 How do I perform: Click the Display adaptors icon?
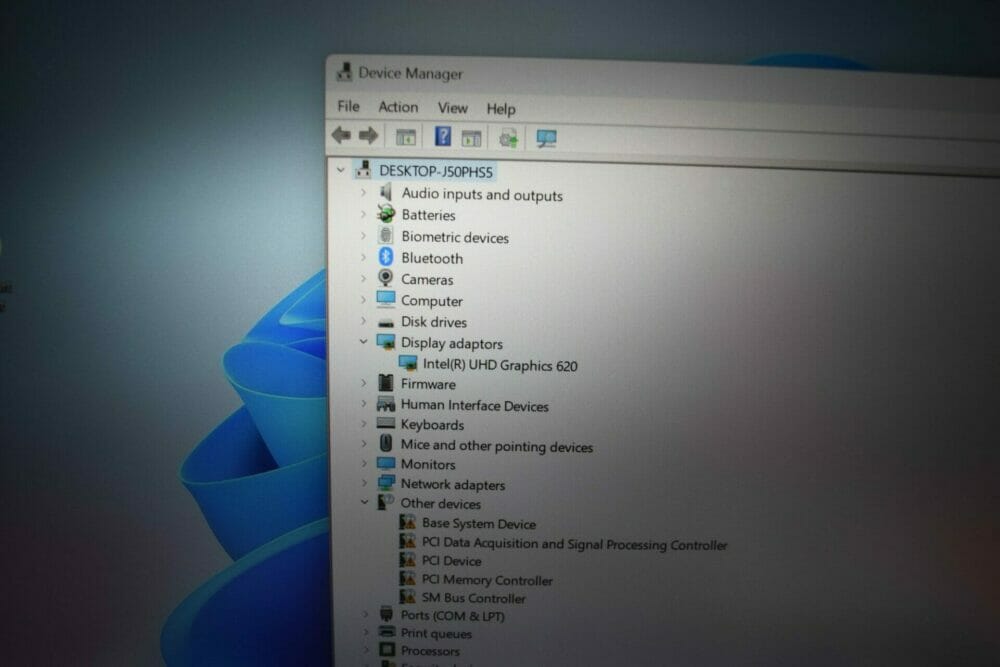coord(386,342)
